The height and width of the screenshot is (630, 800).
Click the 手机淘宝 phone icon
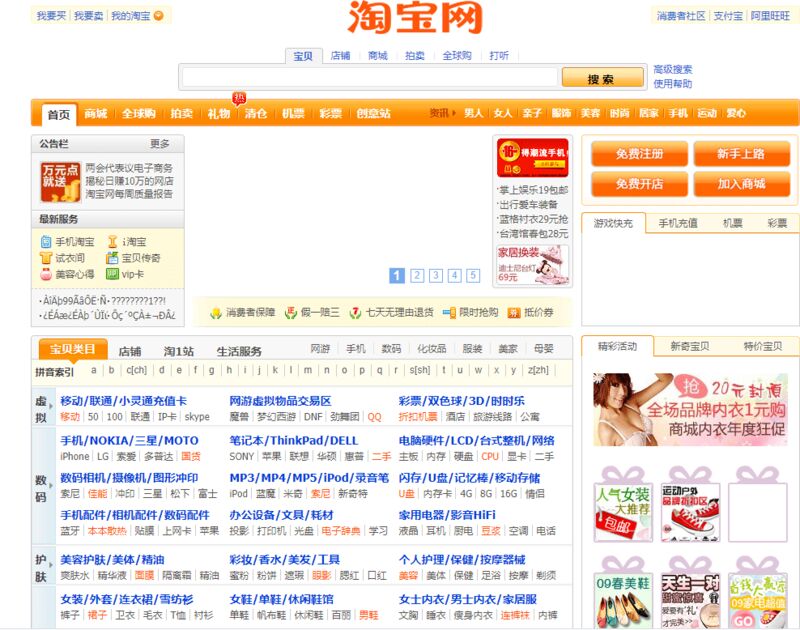[x=46, y=242]
